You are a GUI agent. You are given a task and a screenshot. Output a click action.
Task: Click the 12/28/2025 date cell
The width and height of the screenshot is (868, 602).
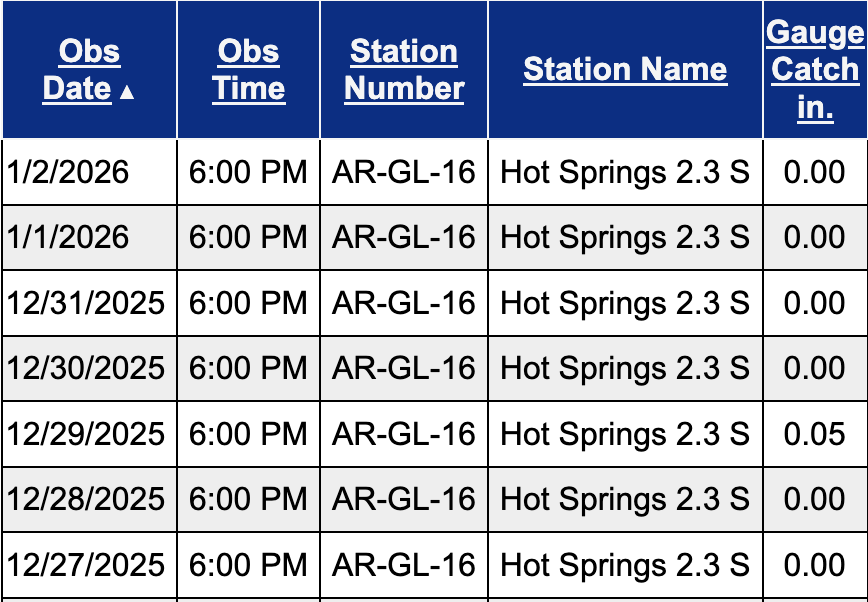(86, 499)
